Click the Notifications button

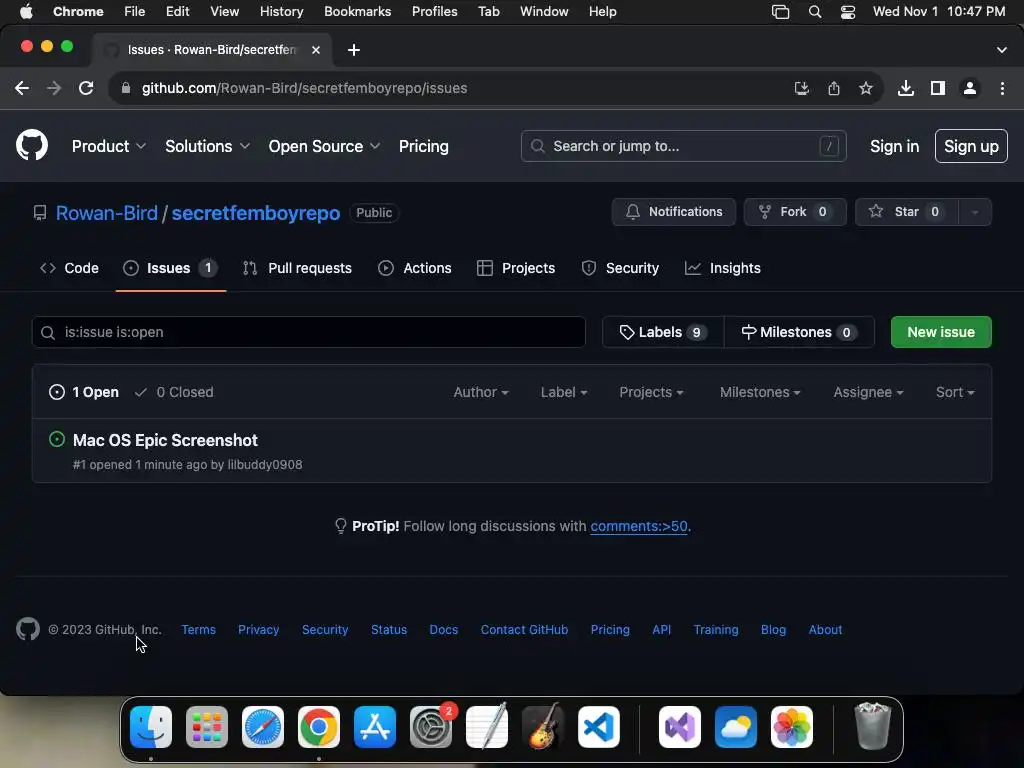tap(674, 212)
